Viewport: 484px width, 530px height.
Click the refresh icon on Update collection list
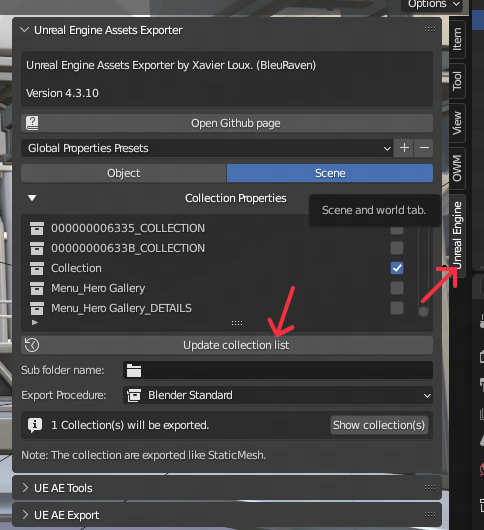[x=32, y=345]
